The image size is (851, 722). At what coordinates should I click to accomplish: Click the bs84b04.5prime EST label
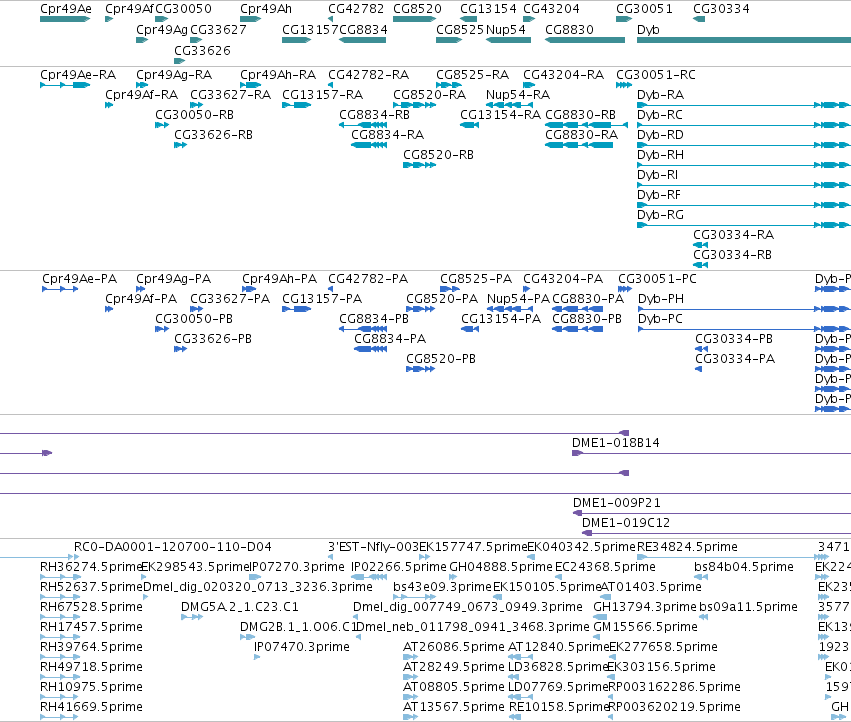point(744,567)
